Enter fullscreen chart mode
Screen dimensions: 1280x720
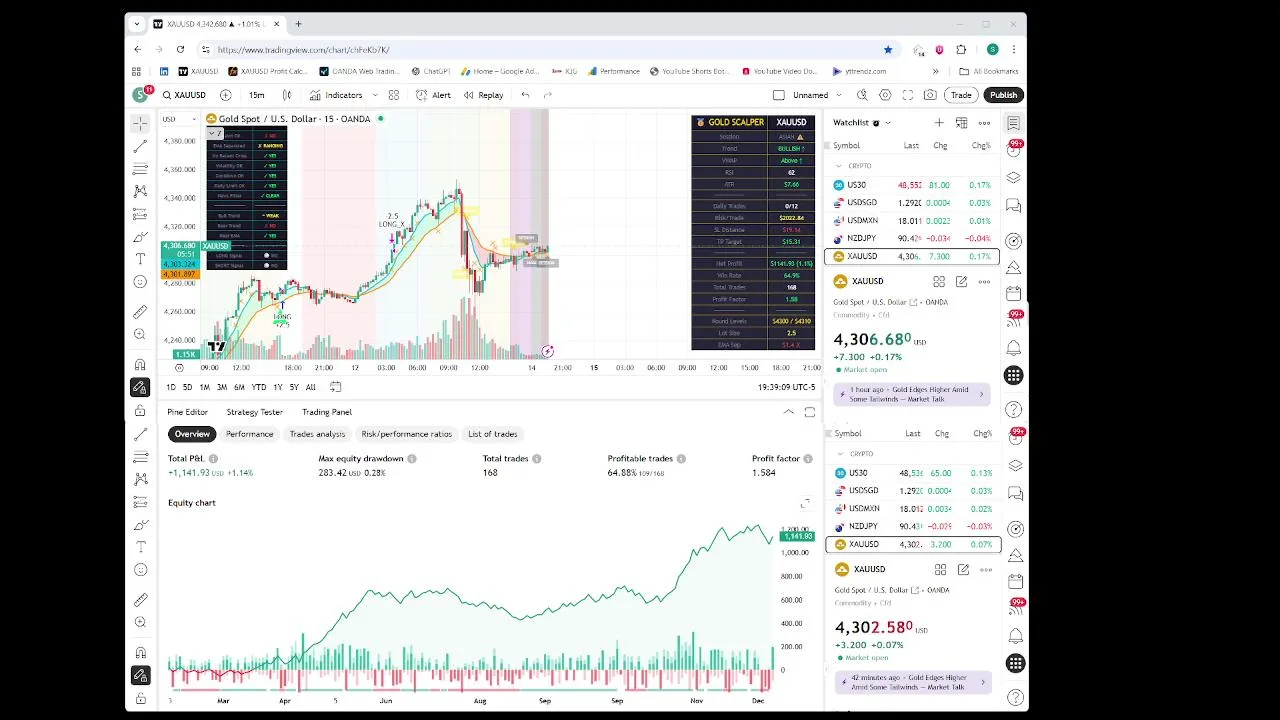[908, 95]
